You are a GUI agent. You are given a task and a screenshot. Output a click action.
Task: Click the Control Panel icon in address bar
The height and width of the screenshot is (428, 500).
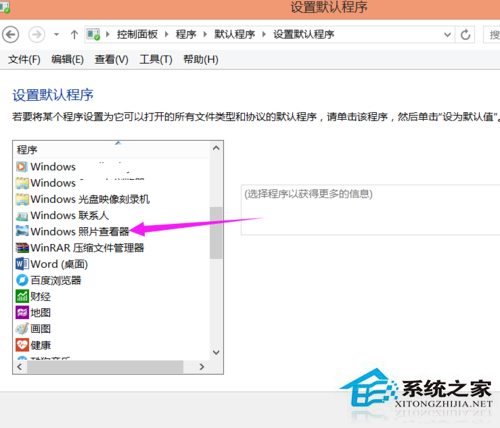(x=93, y=34)
